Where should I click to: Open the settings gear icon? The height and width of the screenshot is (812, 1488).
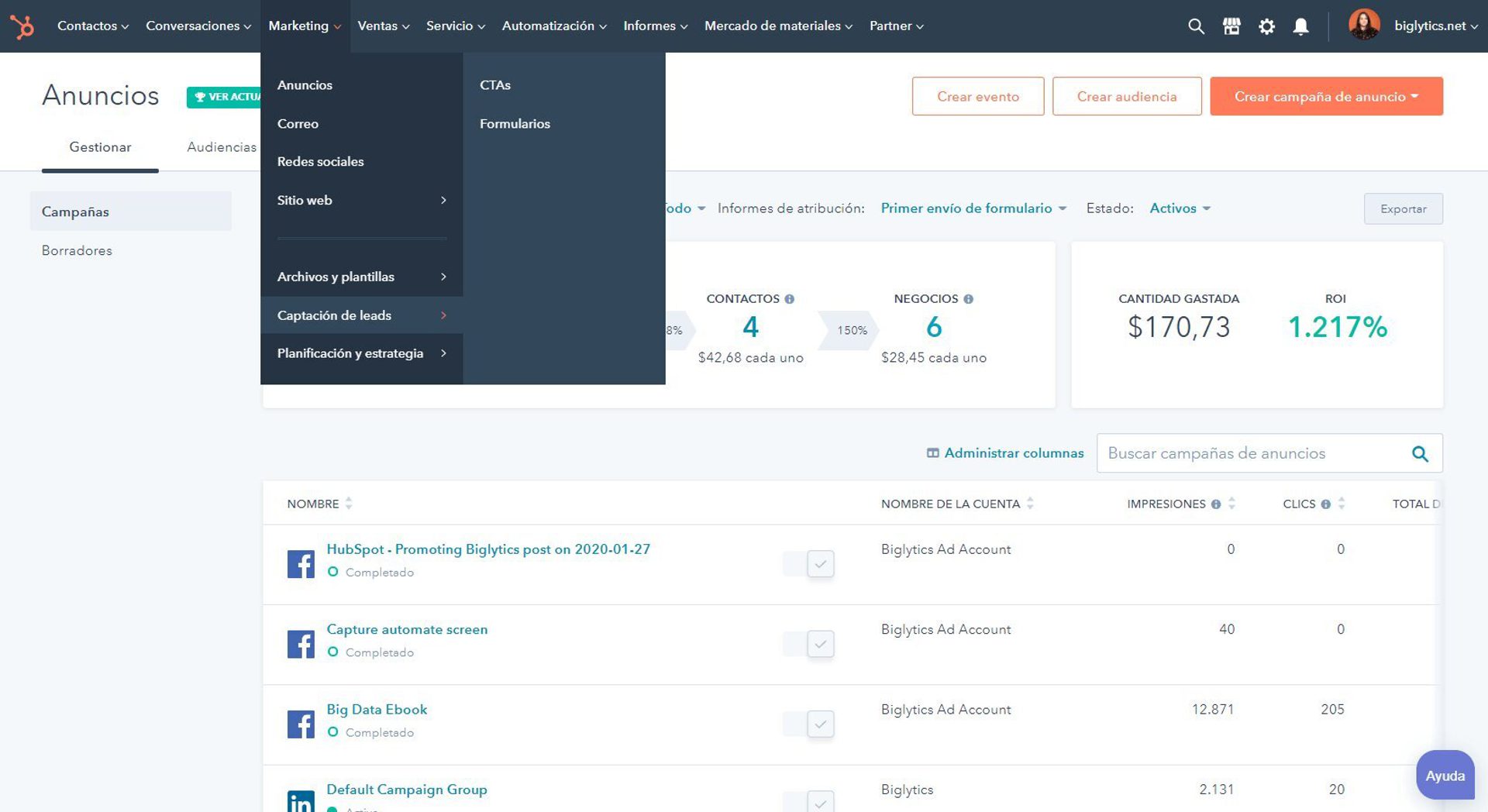point(1266,26)
